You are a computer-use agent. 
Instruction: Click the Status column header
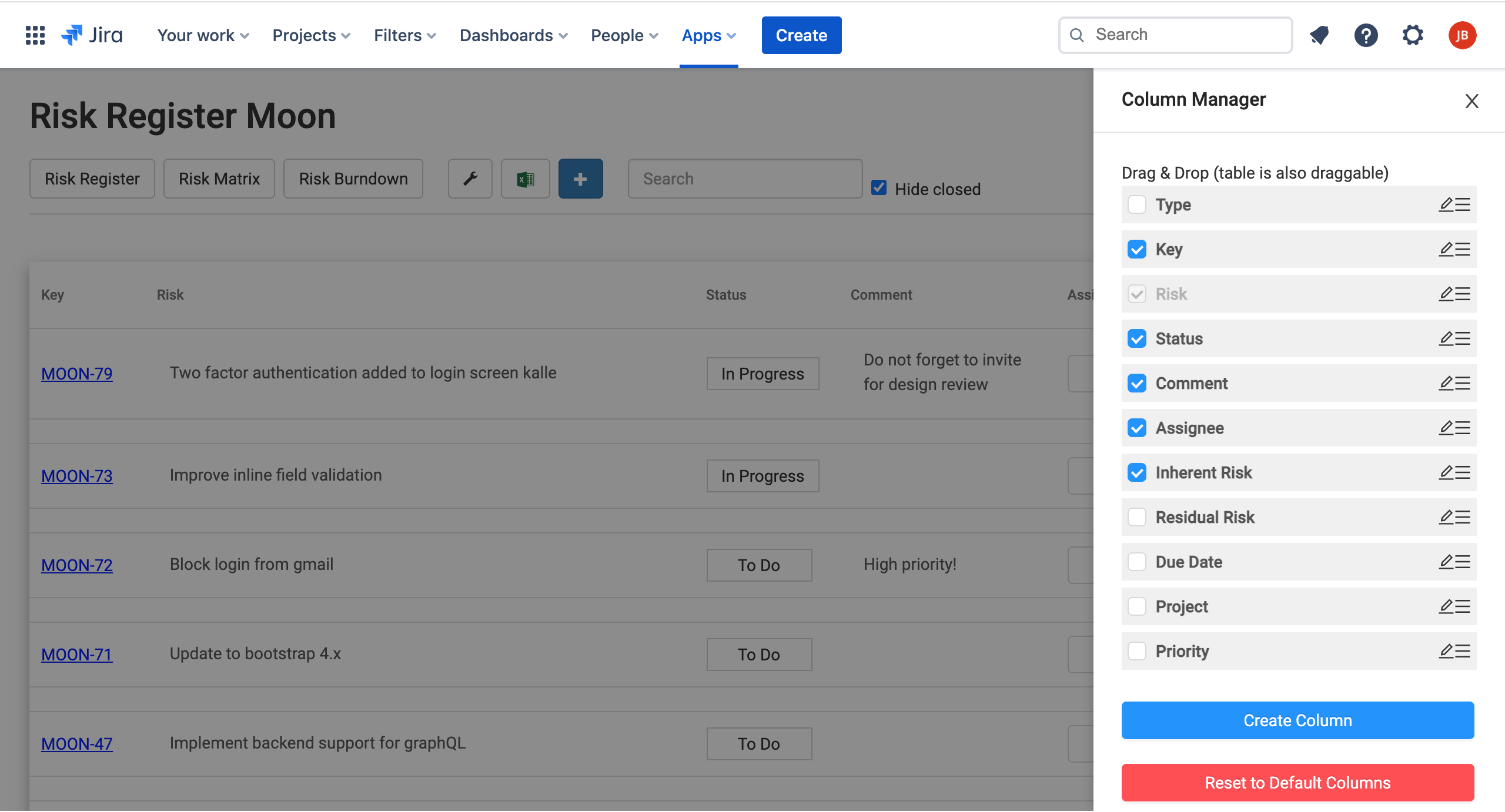pos(726,295)
